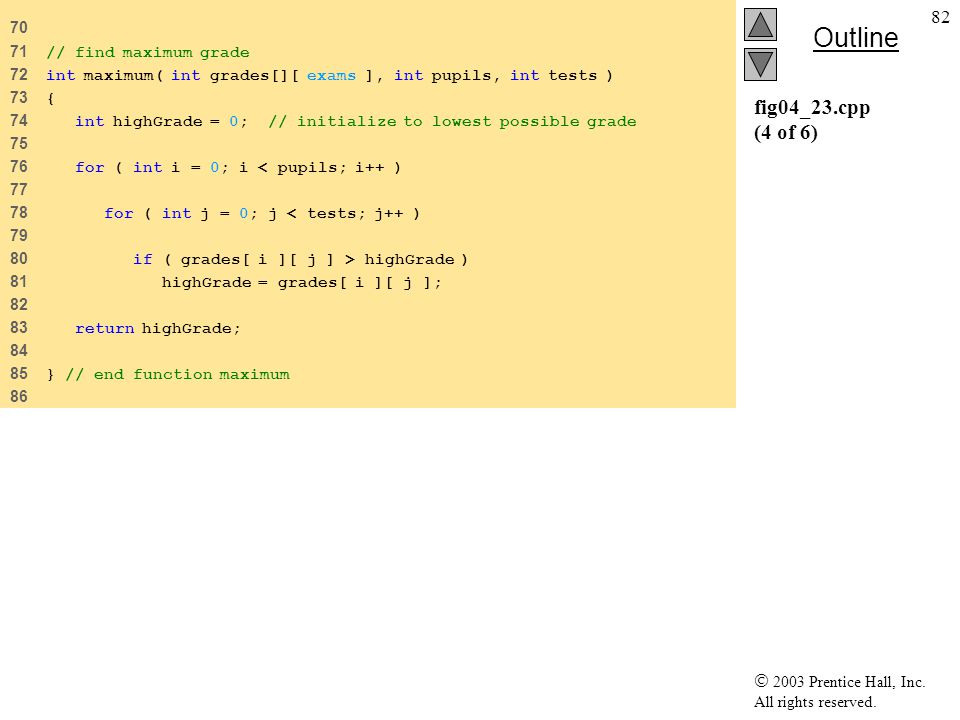
Task: Advance to next slide with the down arrow
Action: (x=760, y=64)
